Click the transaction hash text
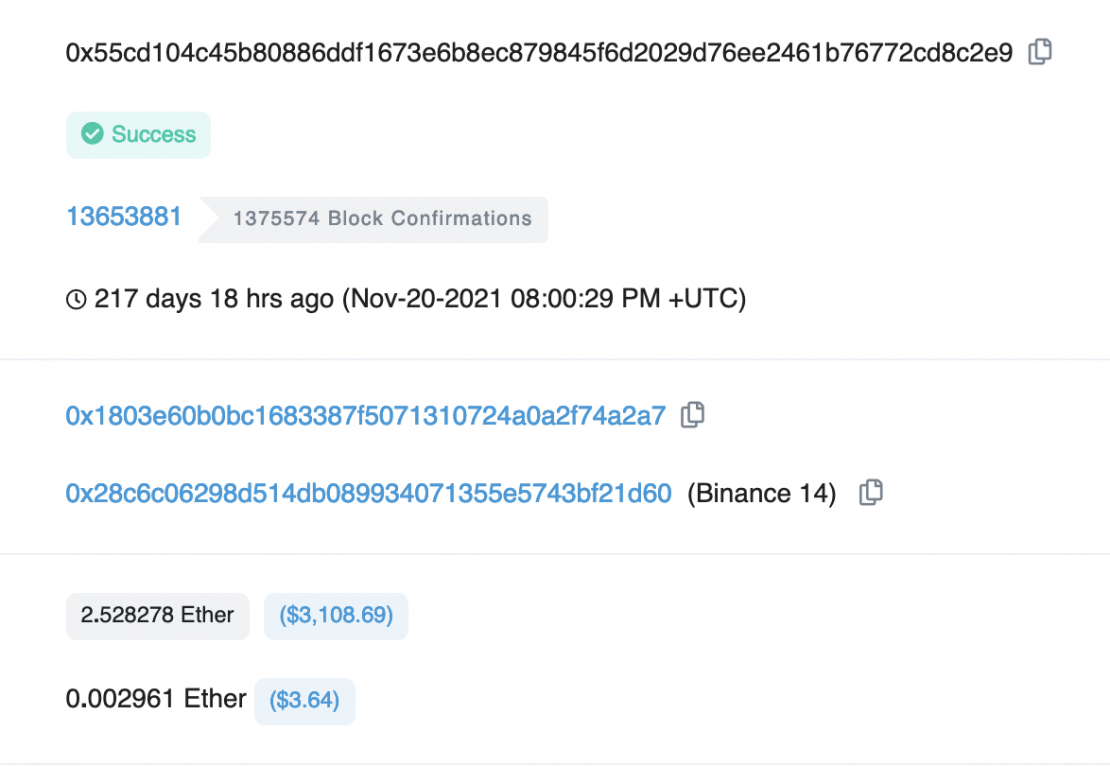 point(539,53)
